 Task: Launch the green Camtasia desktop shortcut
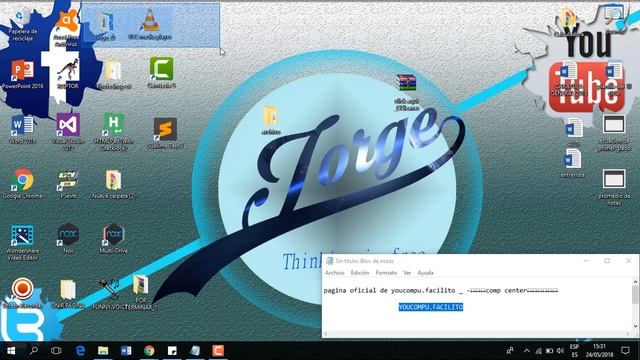[161, 73]
